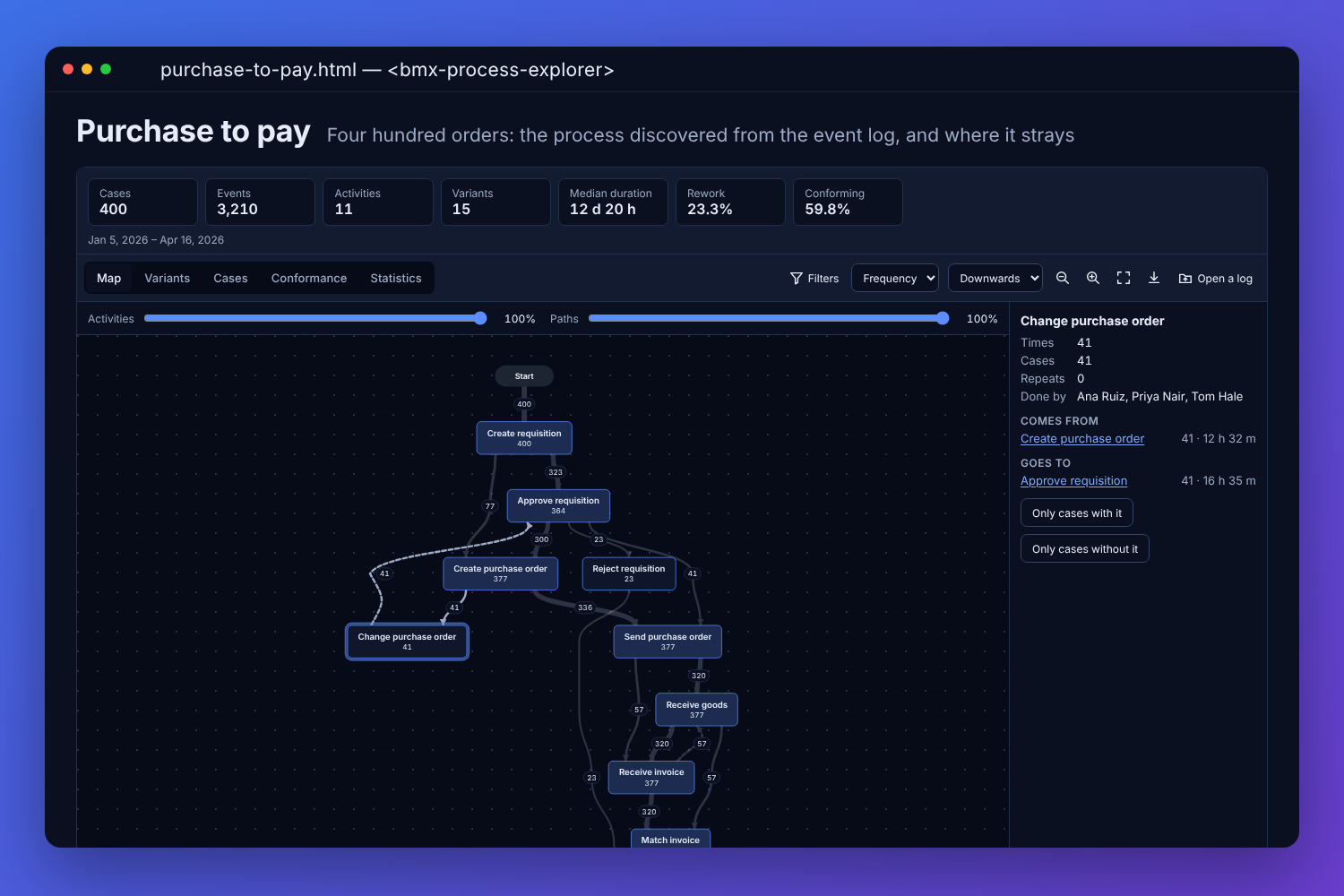Click the fit-to-screen icon
Viewport: 1344px width, 896px height.
pos(1124,278)
